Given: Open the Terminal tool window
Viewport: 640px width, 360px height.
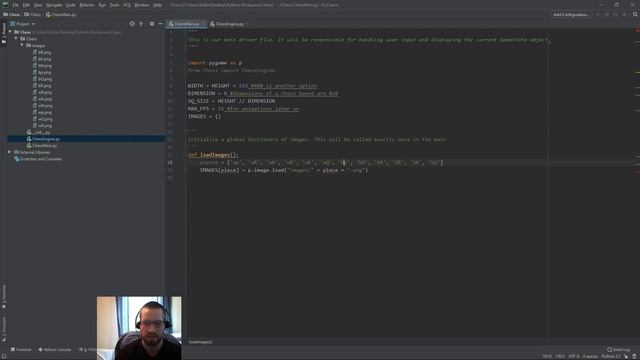Looking at the screenshot, I should tap(21, 350).
